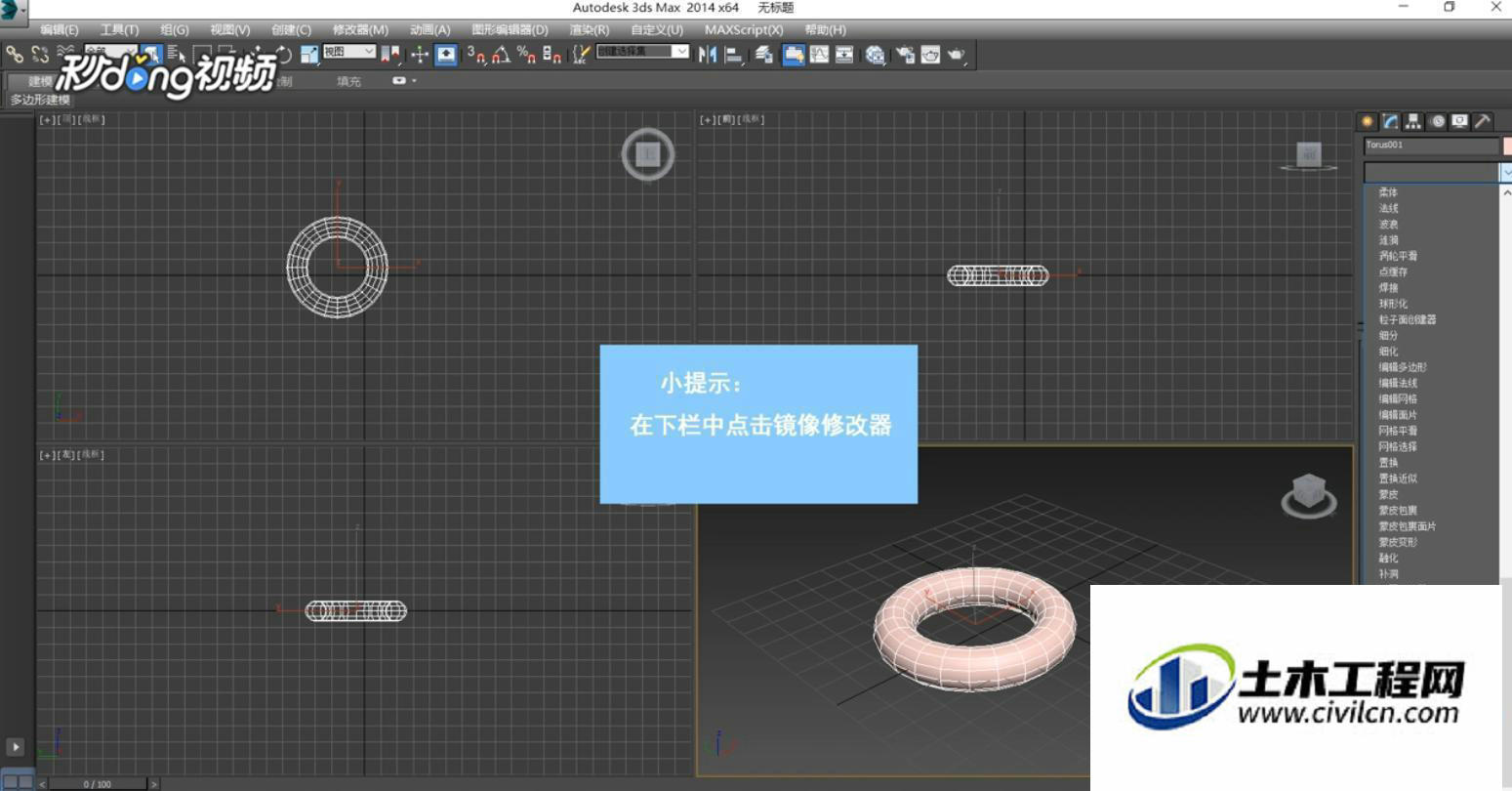1512x791 pixels.
Task: Choose 融化 from the modifier list
Action: (1388, 558)
